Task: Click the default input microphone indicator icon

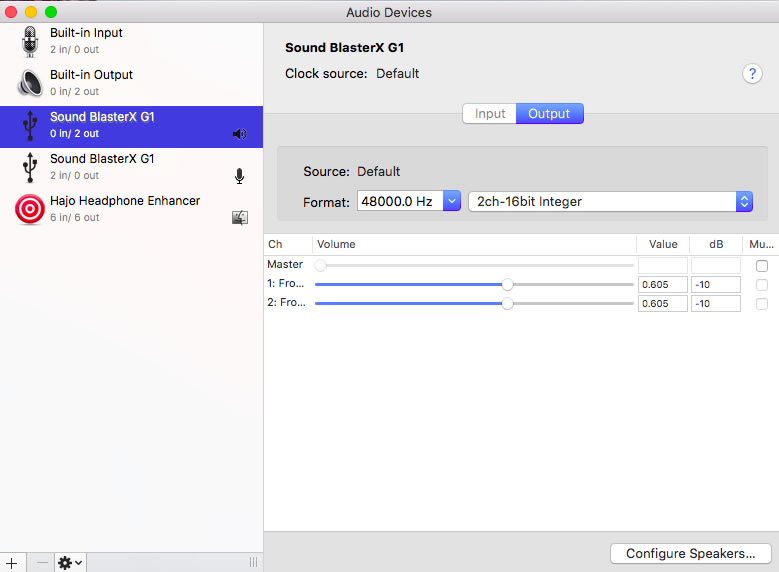Action: click(x=239, y=176)
